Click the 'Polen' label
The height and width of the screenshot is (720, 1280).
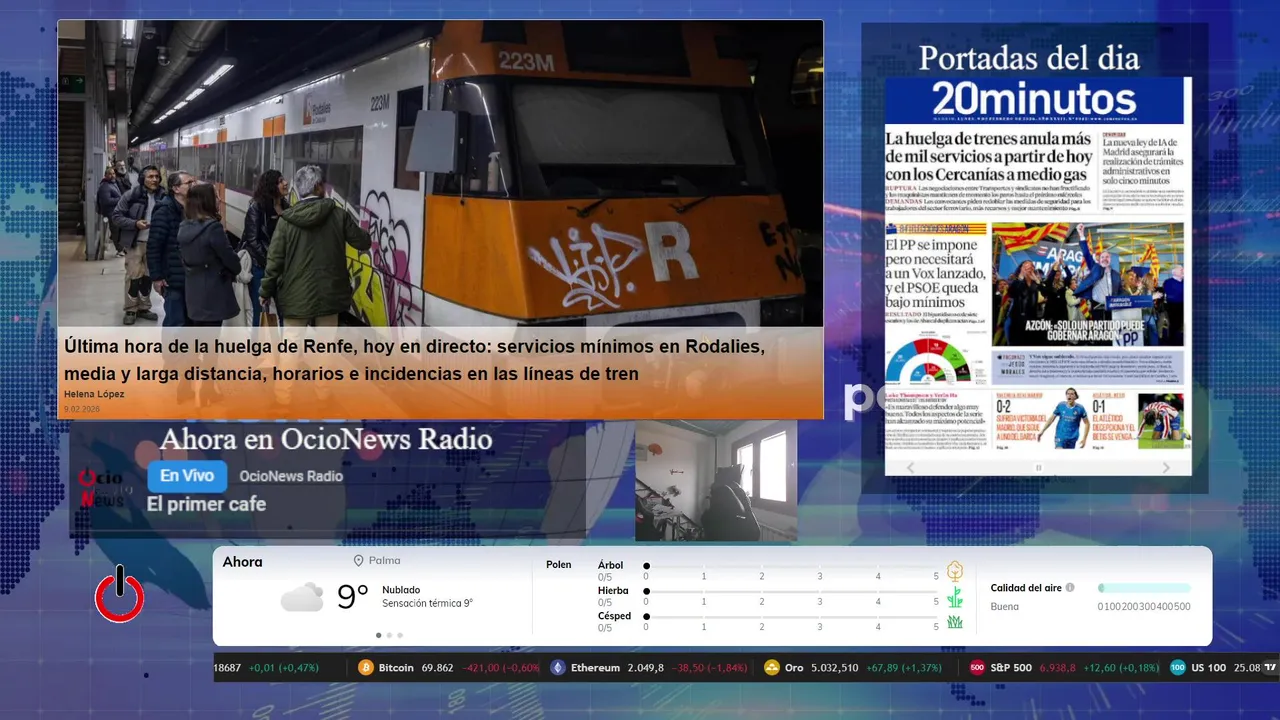[559, 565]
